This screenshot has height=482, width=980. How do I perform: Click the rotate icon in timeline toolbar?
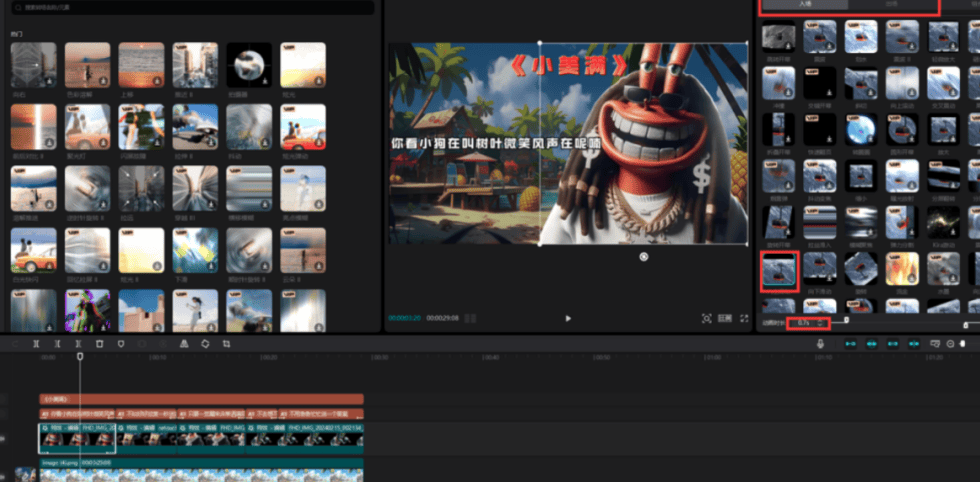coord(205,344)
